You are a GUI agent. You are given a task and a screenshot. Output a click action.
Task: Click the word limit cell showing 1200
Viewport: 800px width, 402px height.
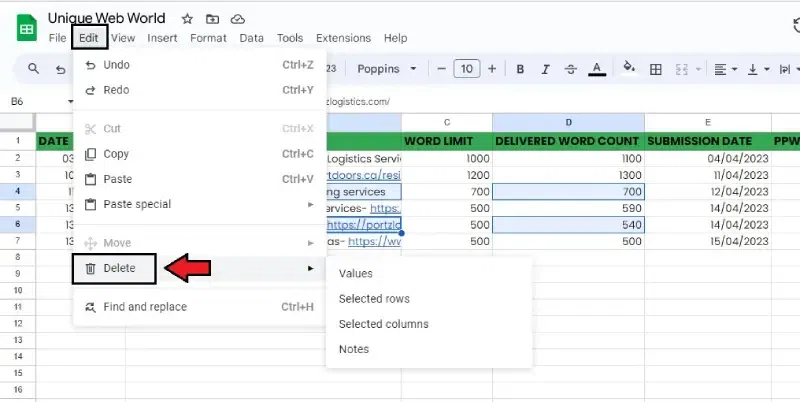click(447, 175)
